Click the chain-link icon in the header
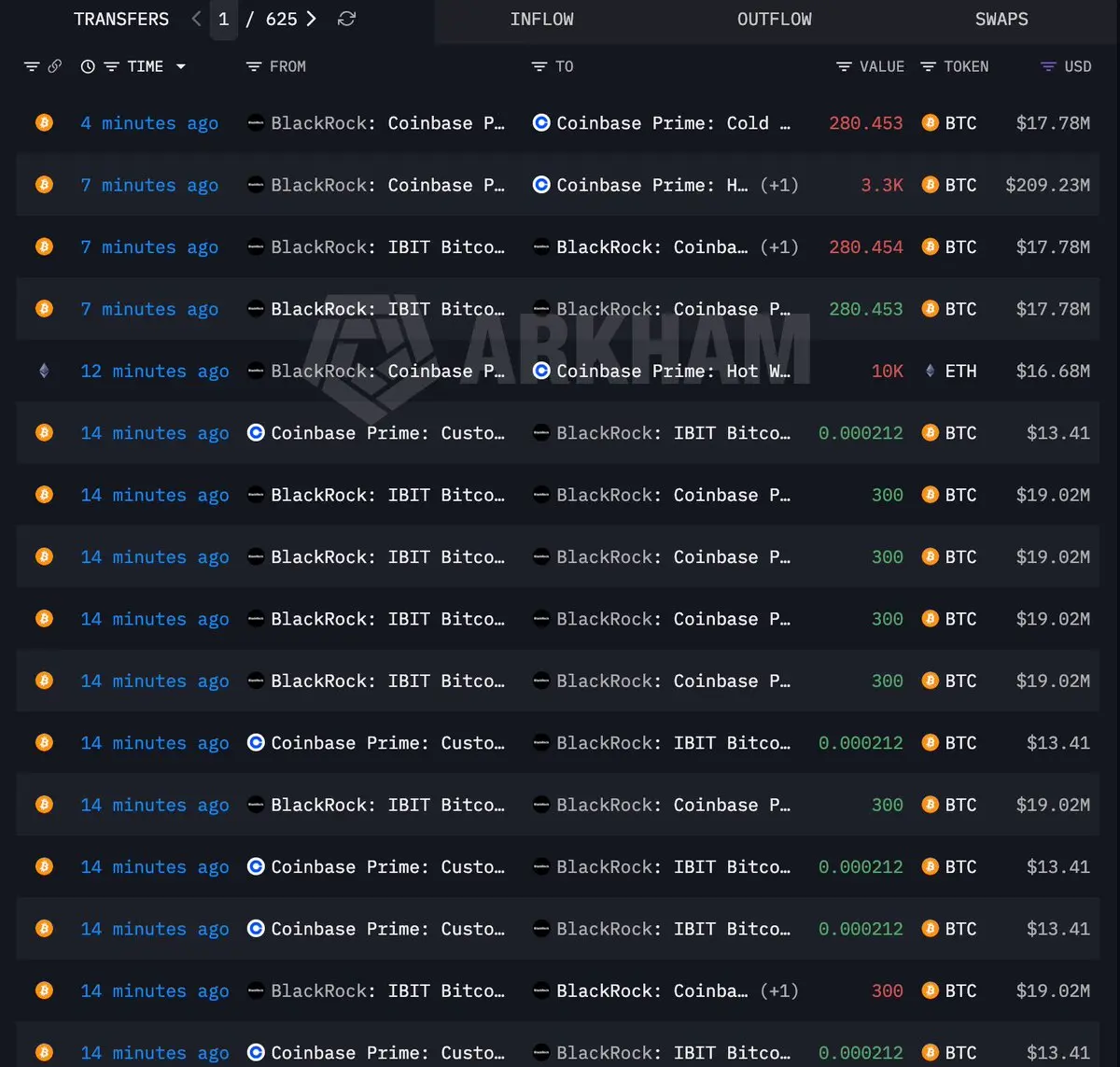Image resolution: width=1120 pixels, height=1067 pixels. click(x=54, y=66)
